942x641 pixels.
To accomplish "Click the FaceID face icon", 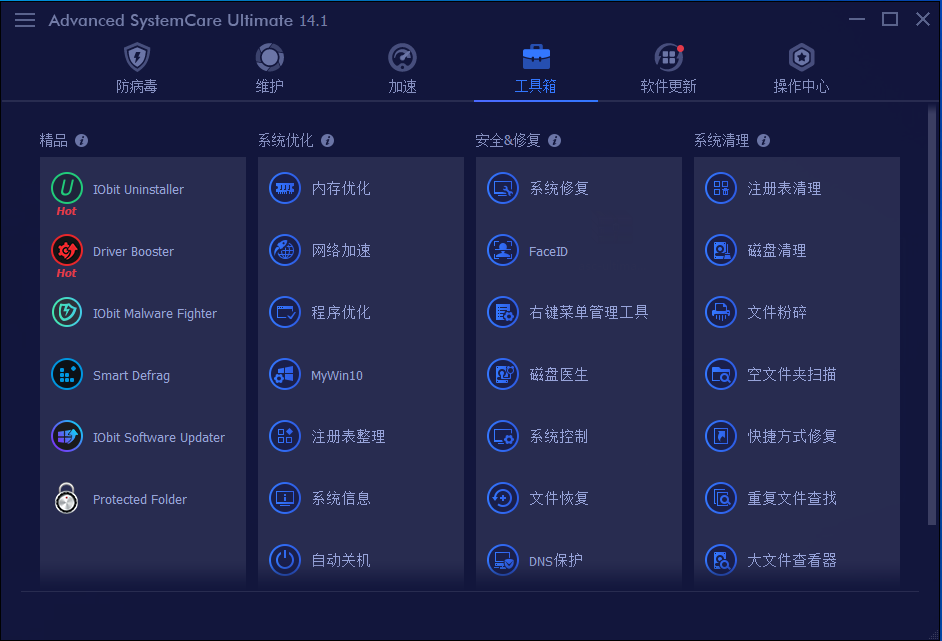I will point(503,250).
